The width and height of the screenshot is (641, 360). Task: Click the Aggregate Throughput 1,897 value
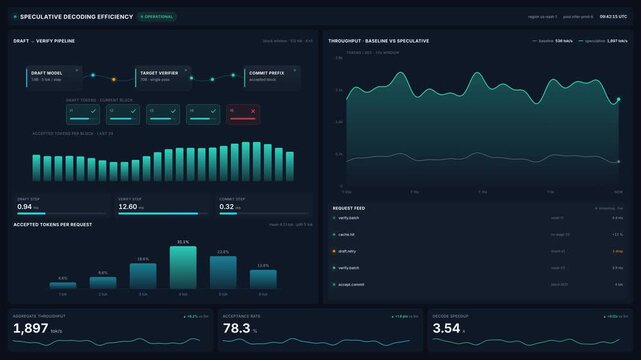tap(31, 328)
